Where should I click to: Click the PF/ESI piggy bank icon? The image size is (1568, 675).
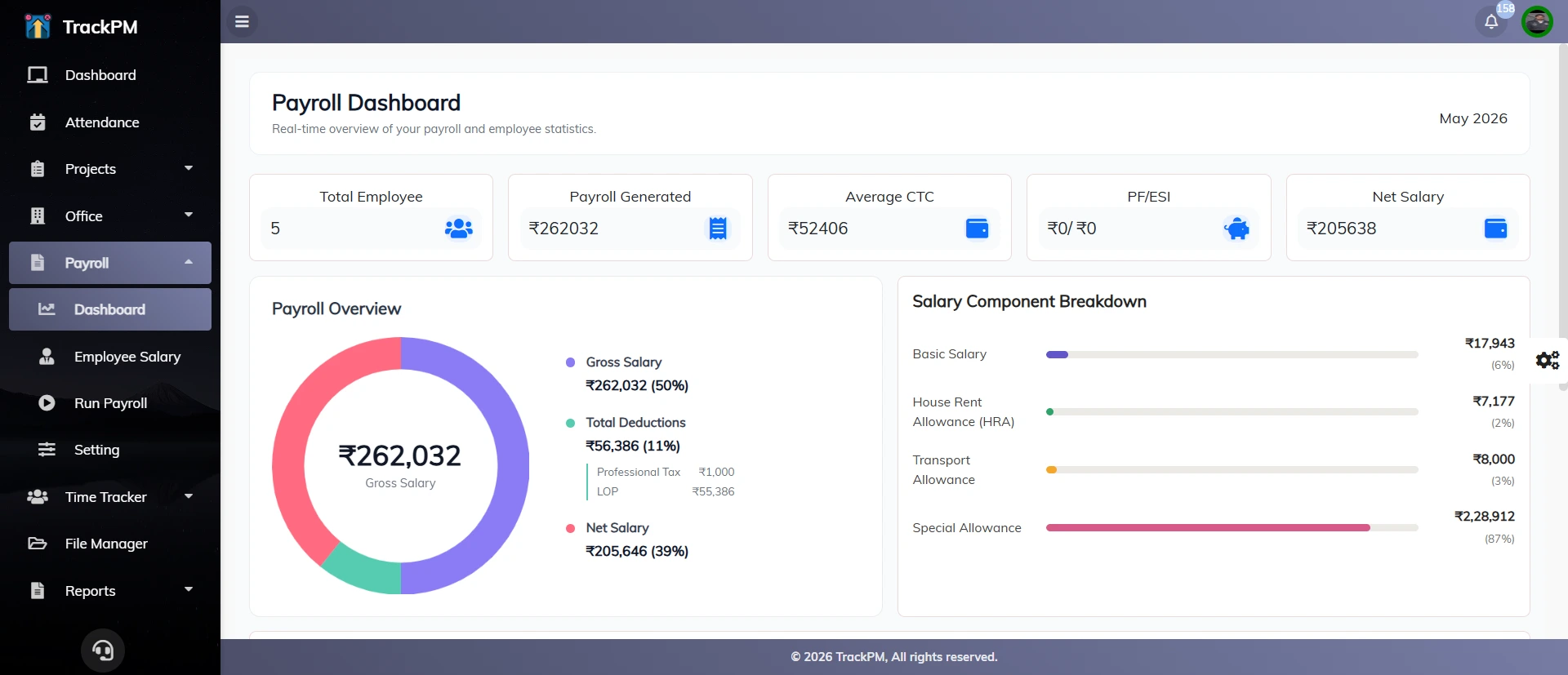(1236, 229)
